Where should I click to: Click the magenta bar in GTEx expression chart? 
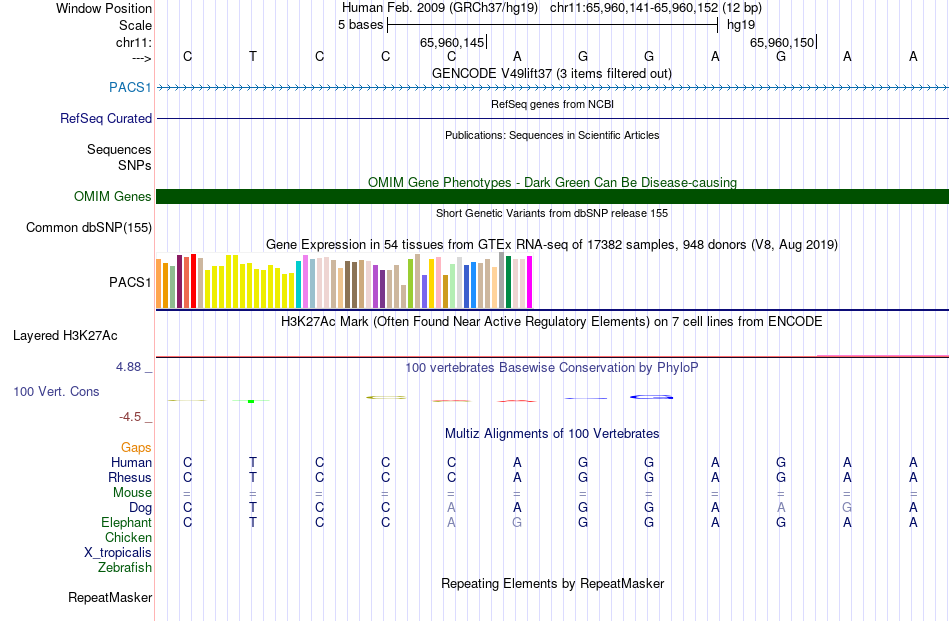(530, 282)
